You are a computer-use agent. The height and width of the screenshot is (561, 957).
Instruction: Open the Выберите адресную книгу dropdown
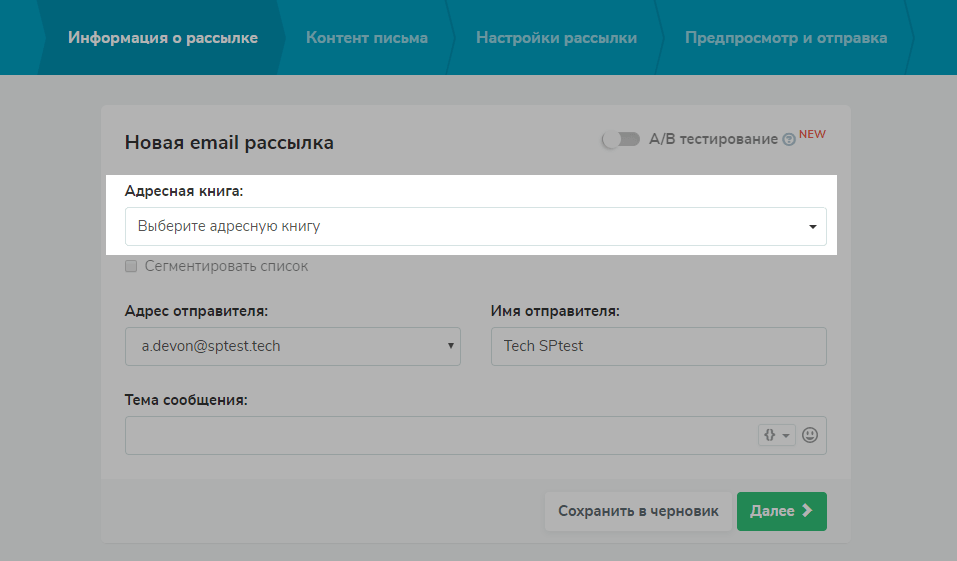pos(475,226)
